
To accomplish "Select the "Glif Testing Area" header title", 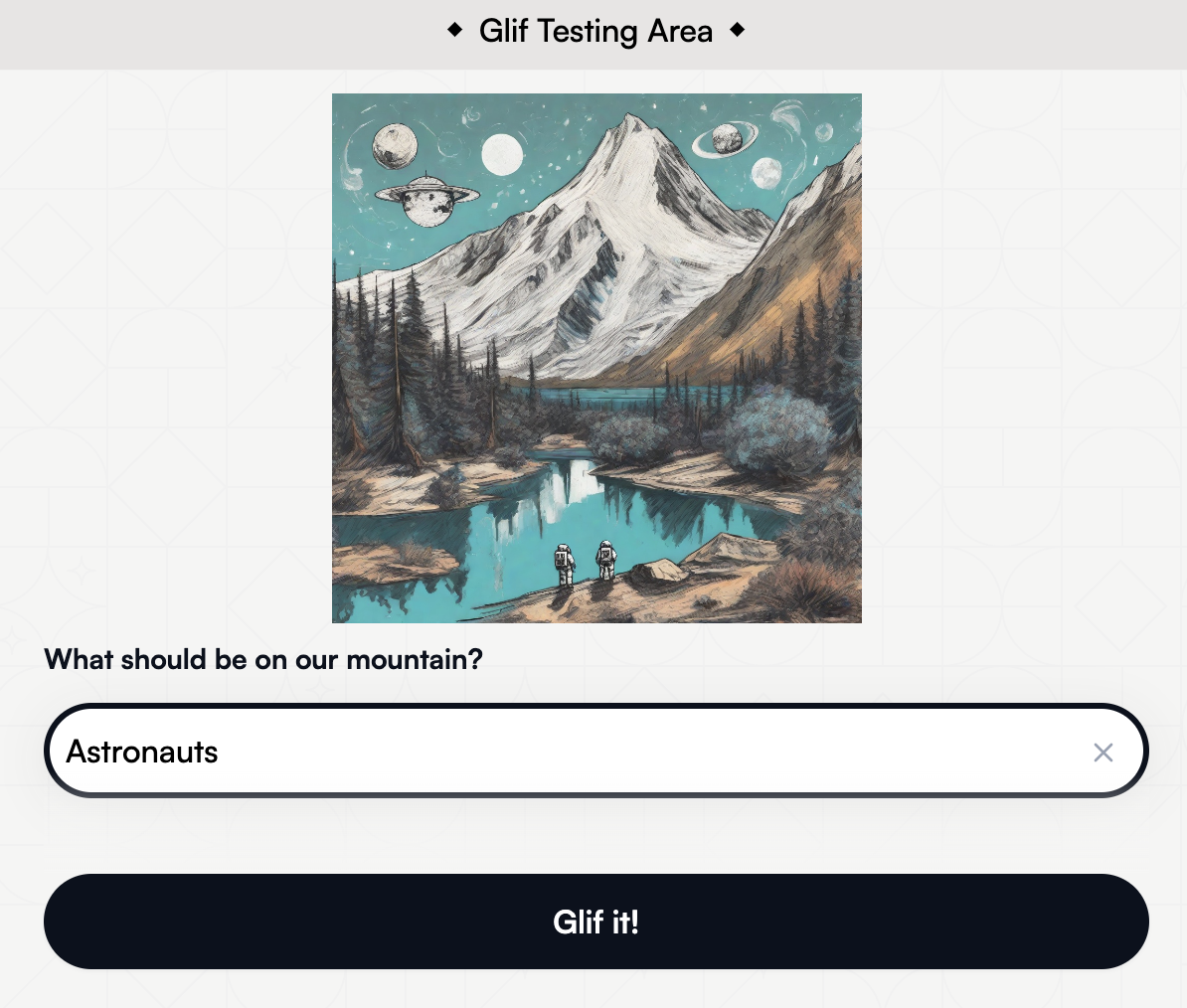I will coord(595,31).
